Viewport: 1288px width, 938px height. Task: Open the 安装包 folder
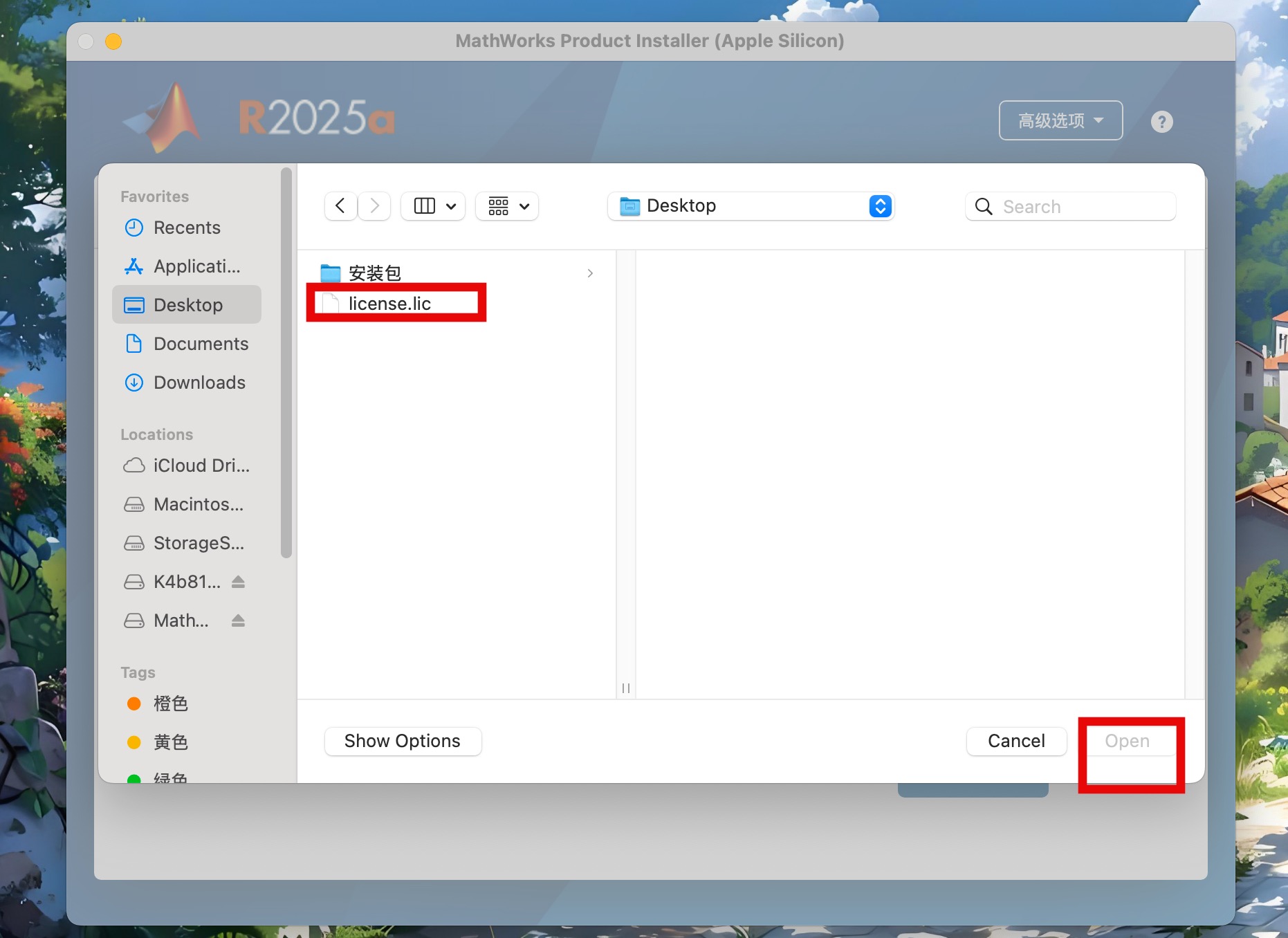pos(375,273)
